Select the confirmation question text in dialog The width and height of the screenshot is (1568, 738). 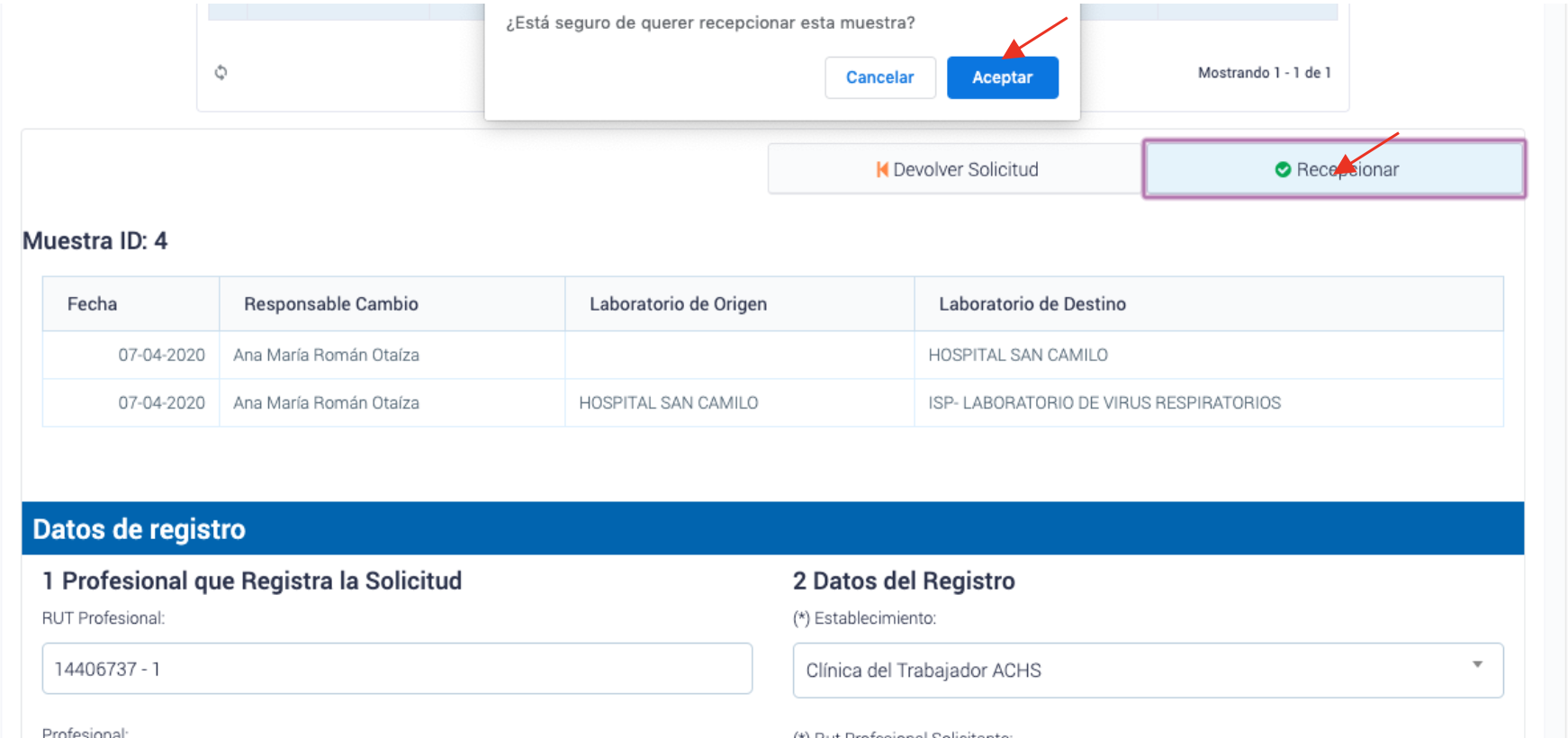pos(710,22)
